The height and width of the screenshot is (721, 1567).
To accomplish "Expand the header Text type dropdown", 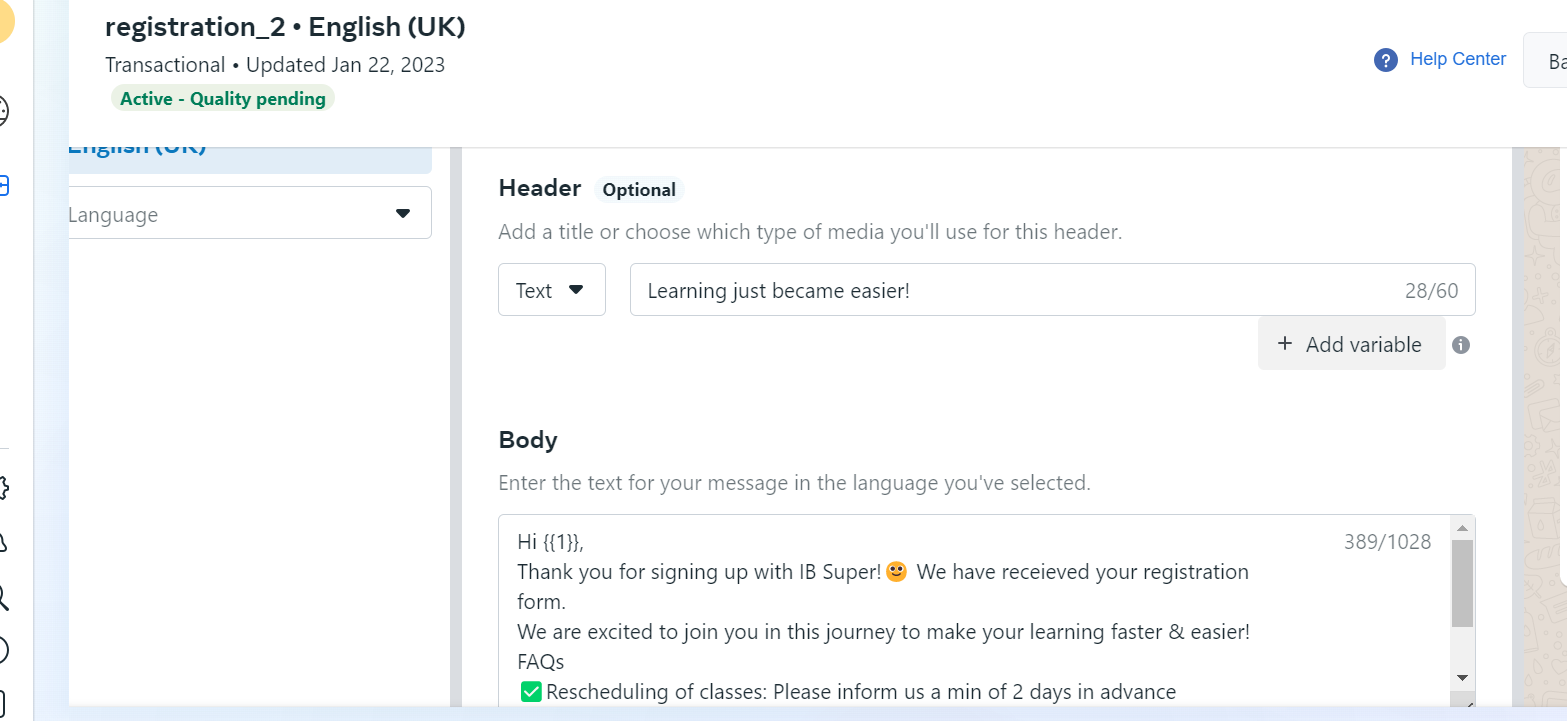I will coord(552,290).
